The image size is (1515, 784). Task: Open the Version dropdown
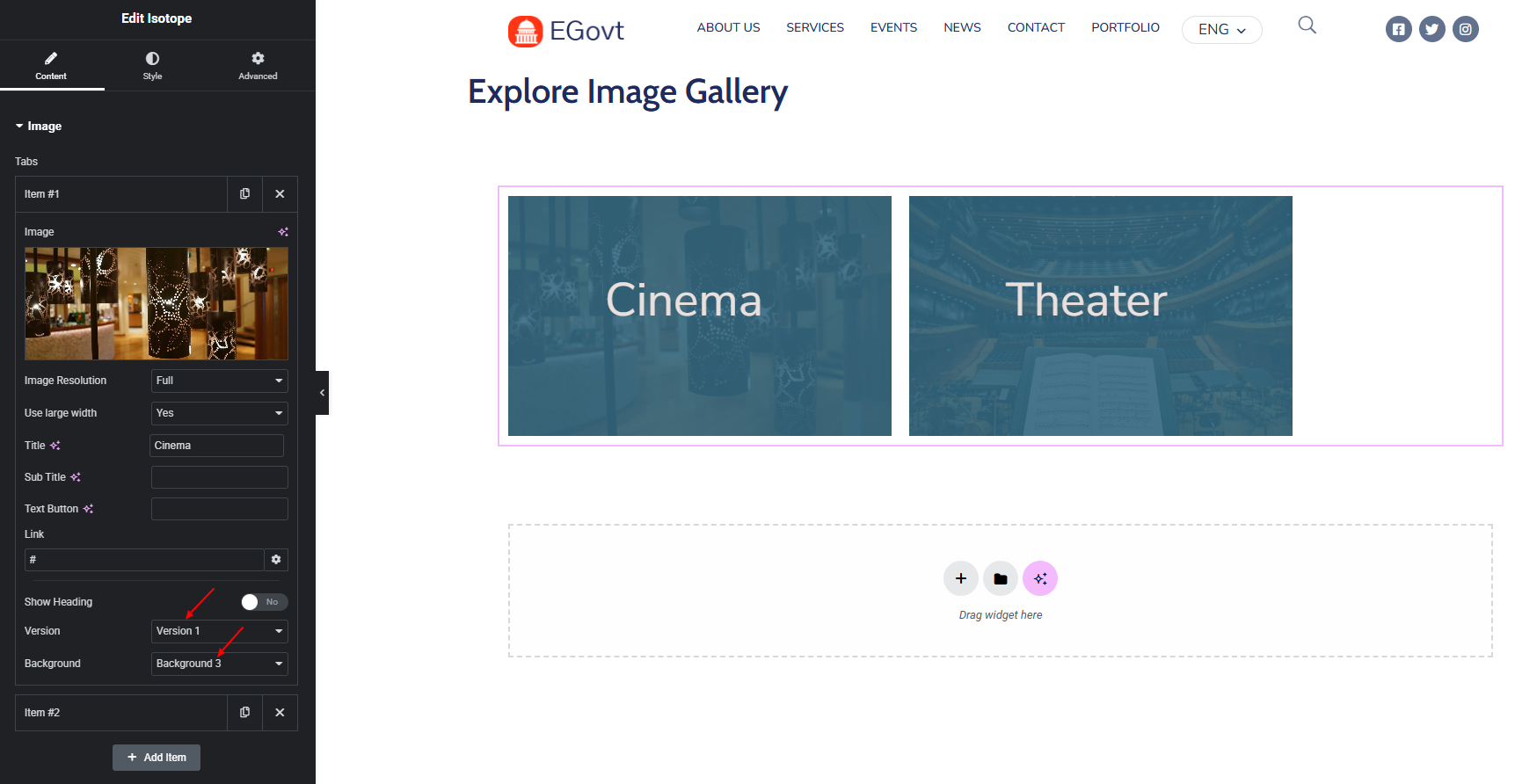220,631
